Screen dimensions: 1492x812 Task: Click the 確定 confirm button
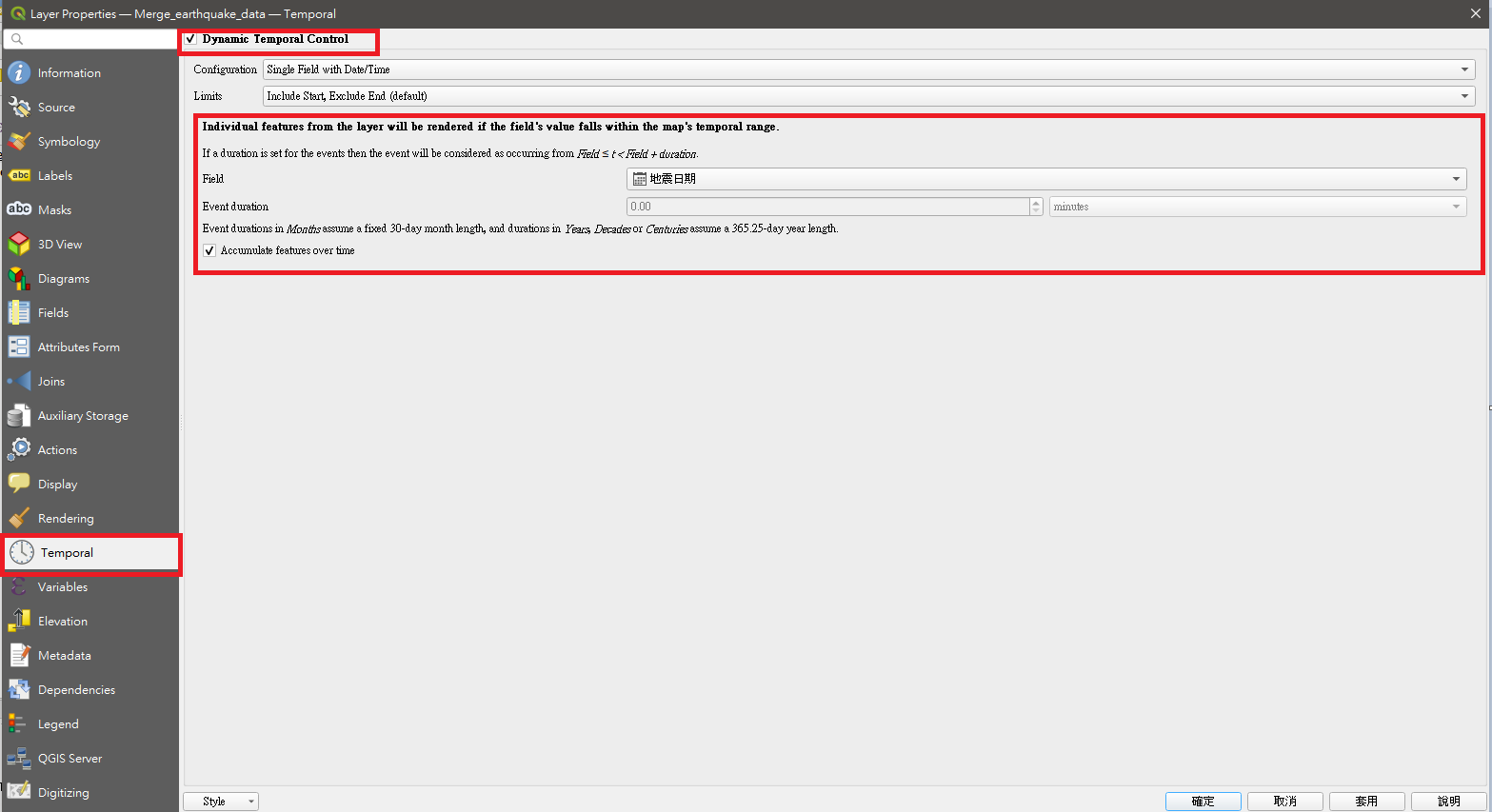point(1203,802)
